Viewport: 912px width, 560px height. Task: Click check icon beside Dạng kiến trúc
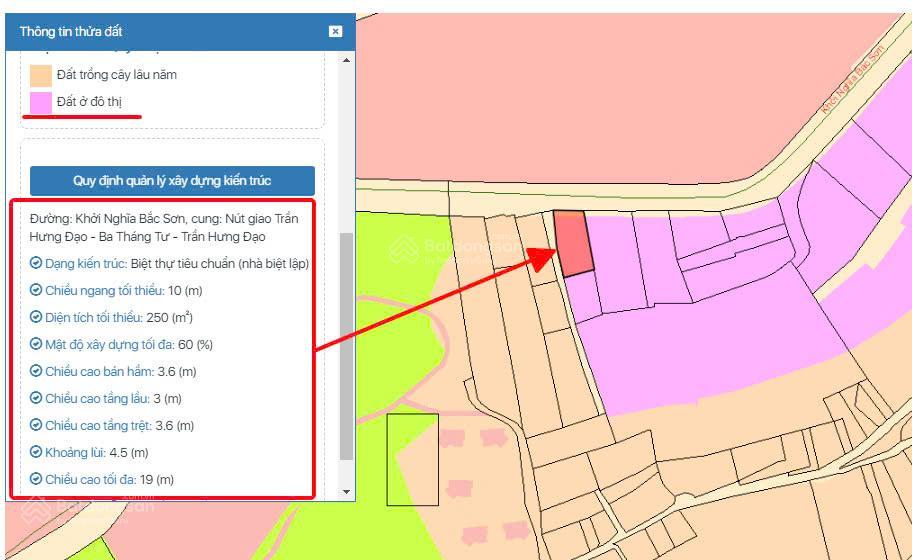click(36, 263)
